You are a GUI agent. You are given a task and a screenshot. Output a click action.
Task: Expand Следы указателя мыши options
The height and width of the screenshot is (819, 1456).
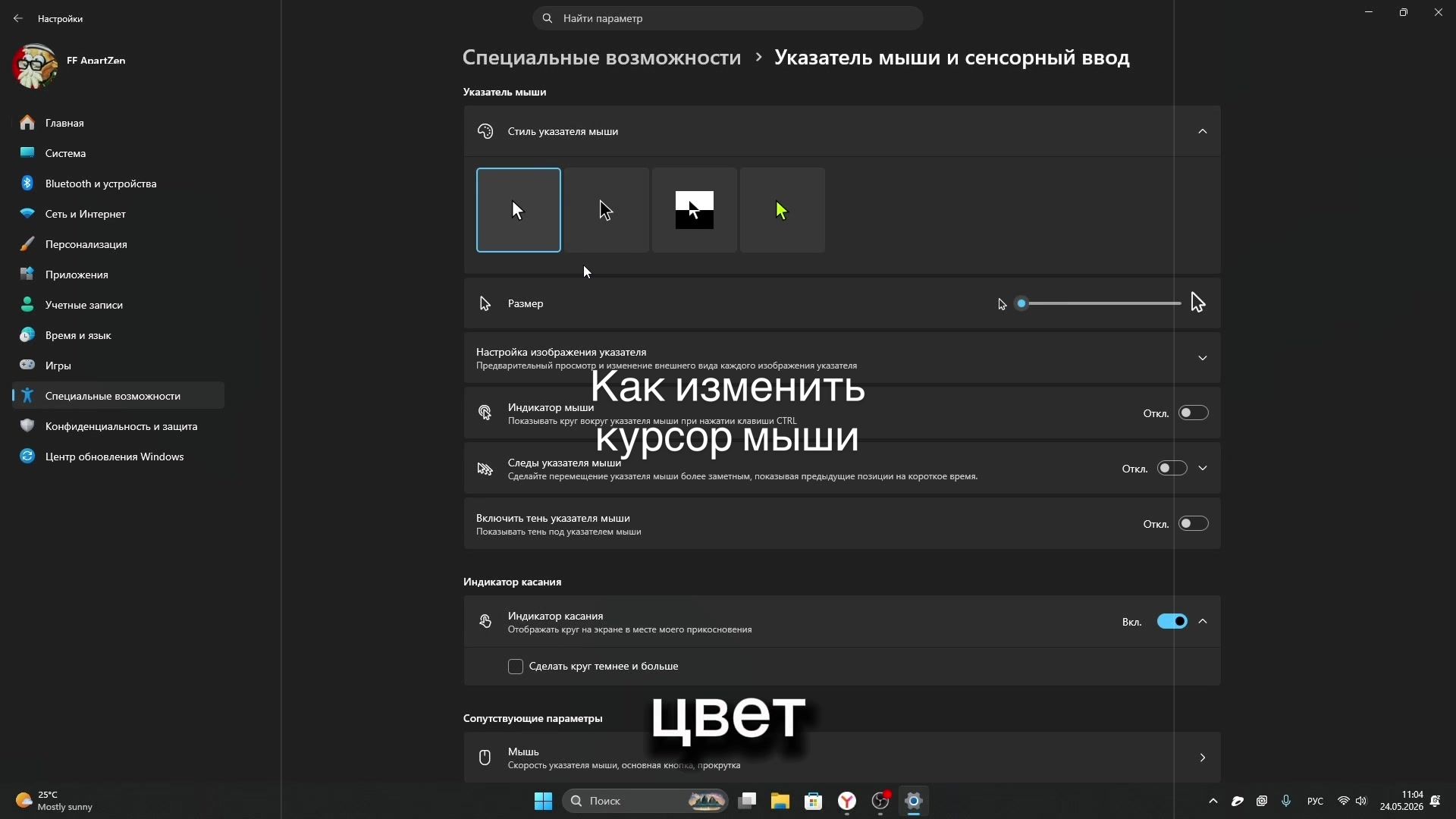point(1203,469)
